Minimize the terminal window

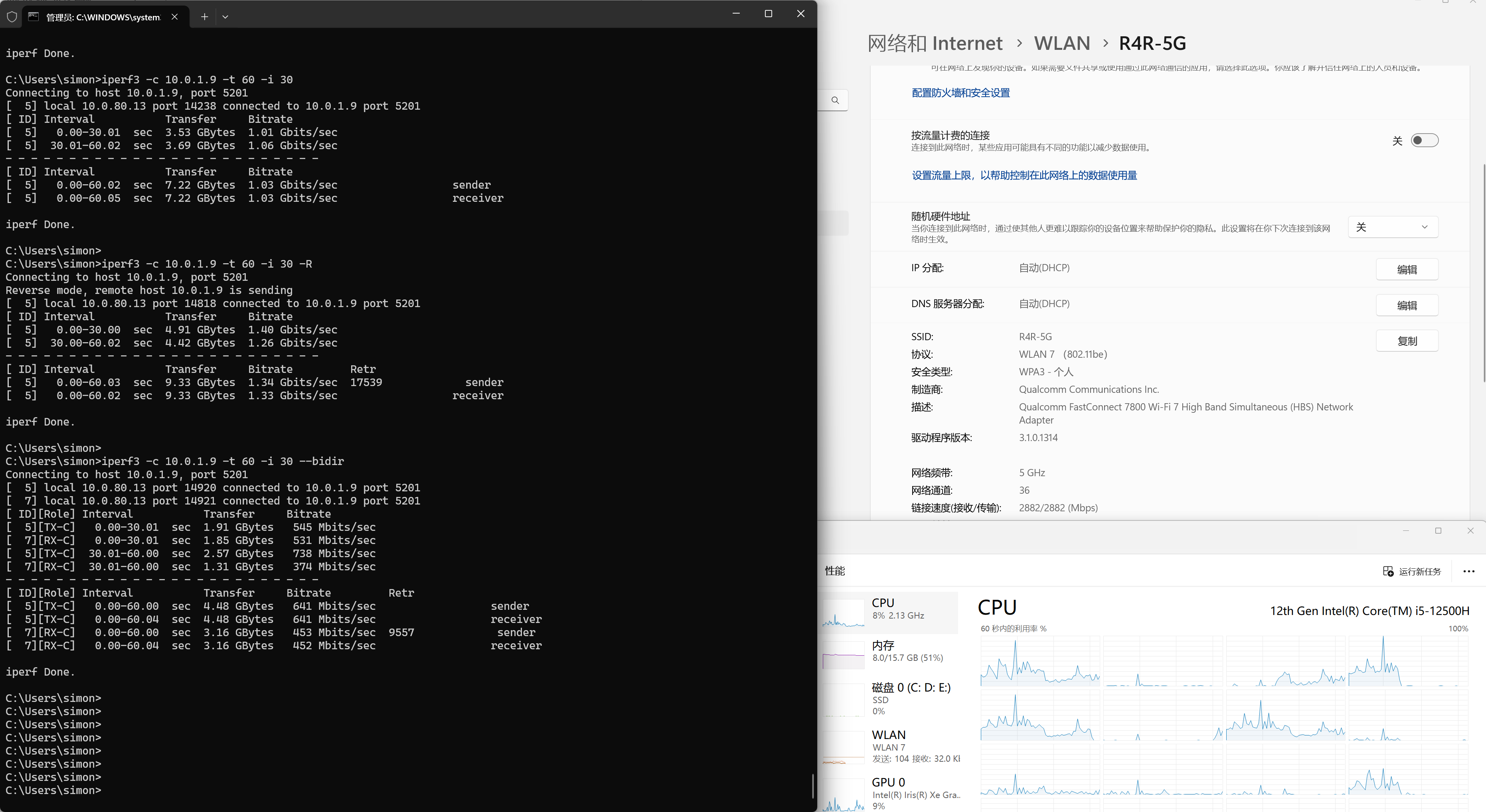pos(736,14)
